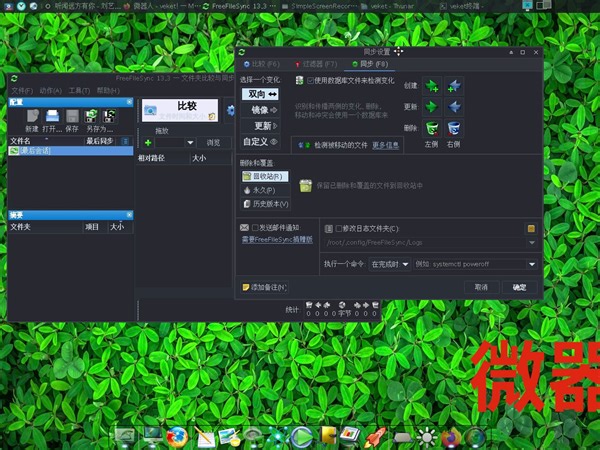
Task: Enable 发送邮件通知 checkbox
Action: [x=255, y=228]
